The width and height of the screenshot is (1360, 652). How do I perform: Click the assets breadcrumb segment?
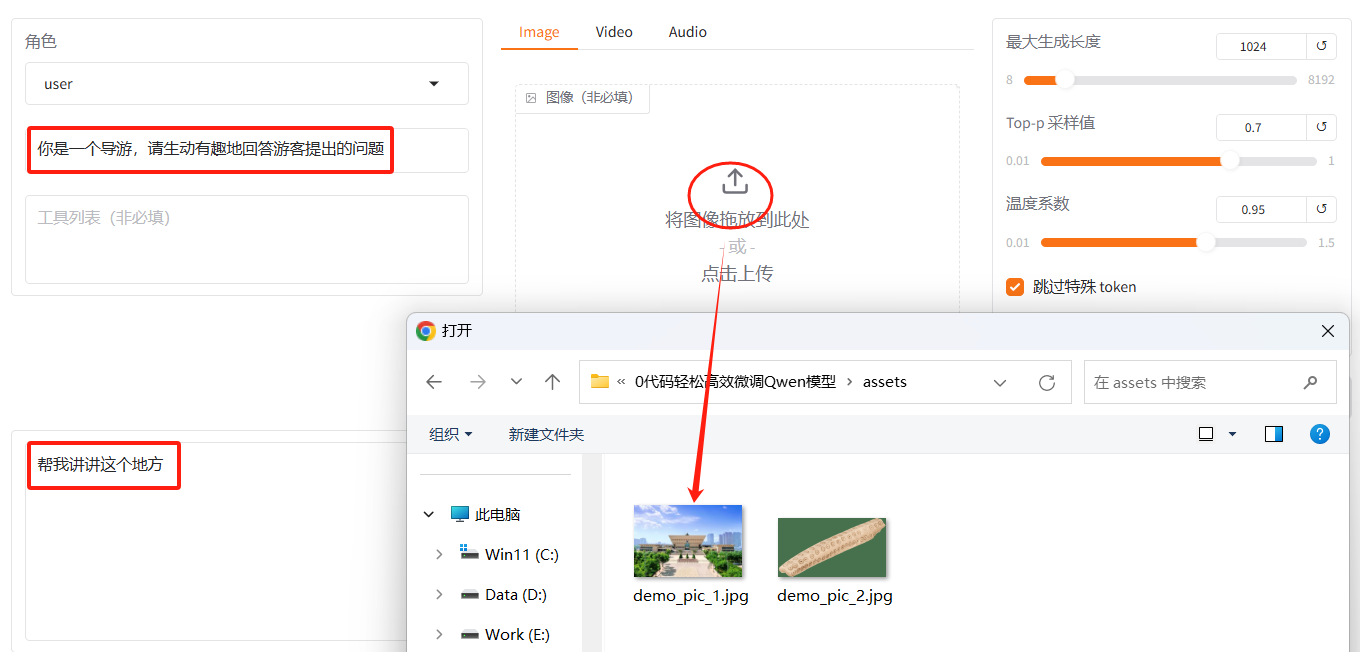[885, 381]
